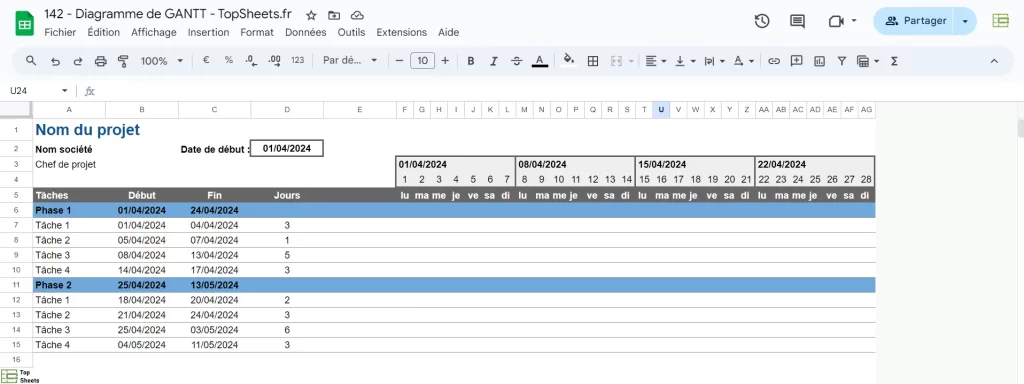Select the date de début cell 01/04/2024
This screenshot has width=1024, height=384.
tap(287, 149)
